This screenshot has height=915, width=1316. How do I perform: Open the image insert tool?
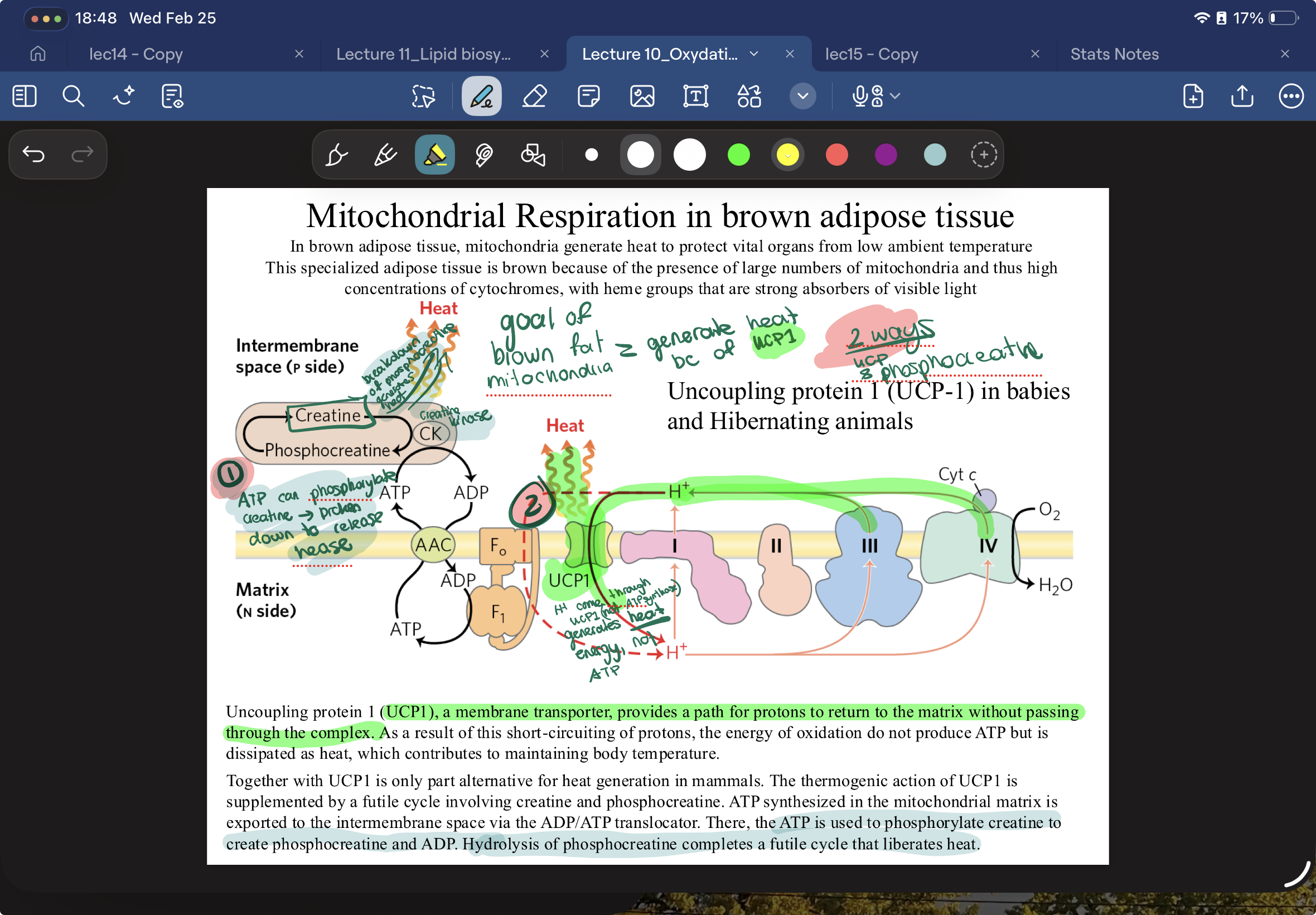coord(642,96)
